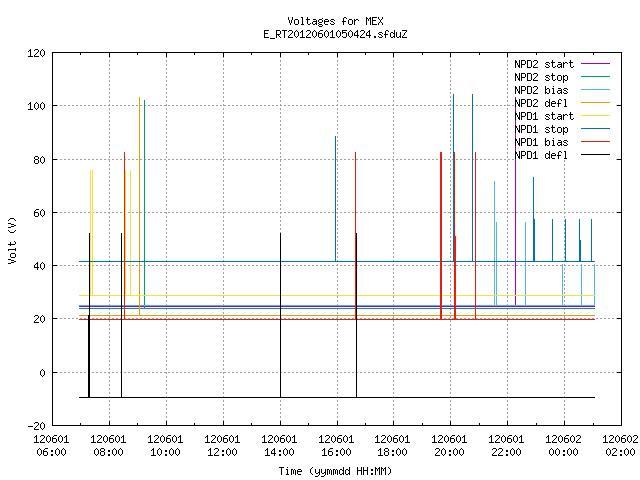The height and width of the screenshot is (480, 640).
Task: Click the x-axis tick label 120601 06:00
Action: click(51, 446)
